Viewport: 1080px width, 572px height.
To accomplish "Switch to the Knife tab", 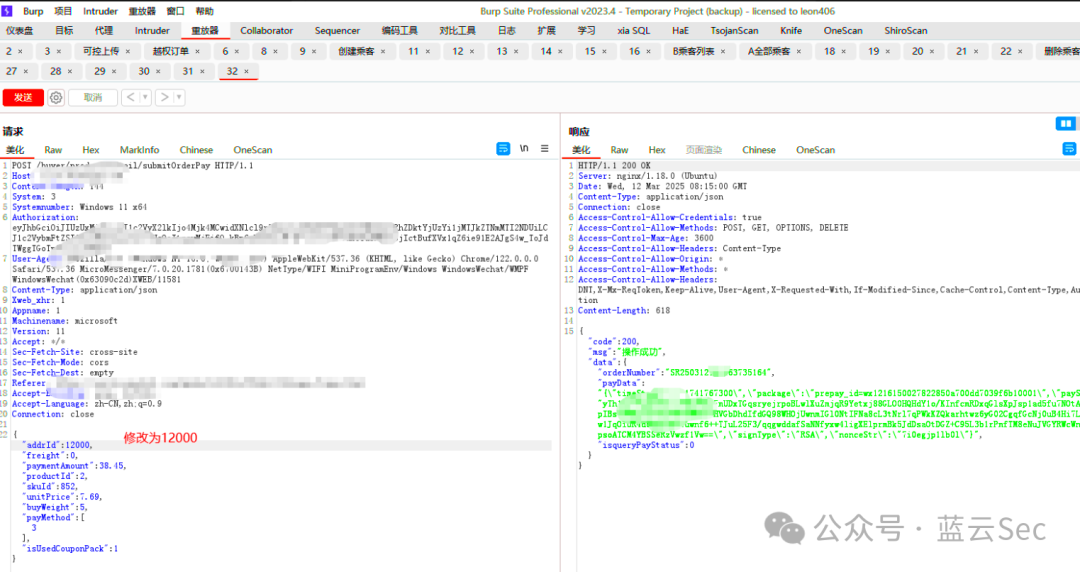I will [791, 30].
